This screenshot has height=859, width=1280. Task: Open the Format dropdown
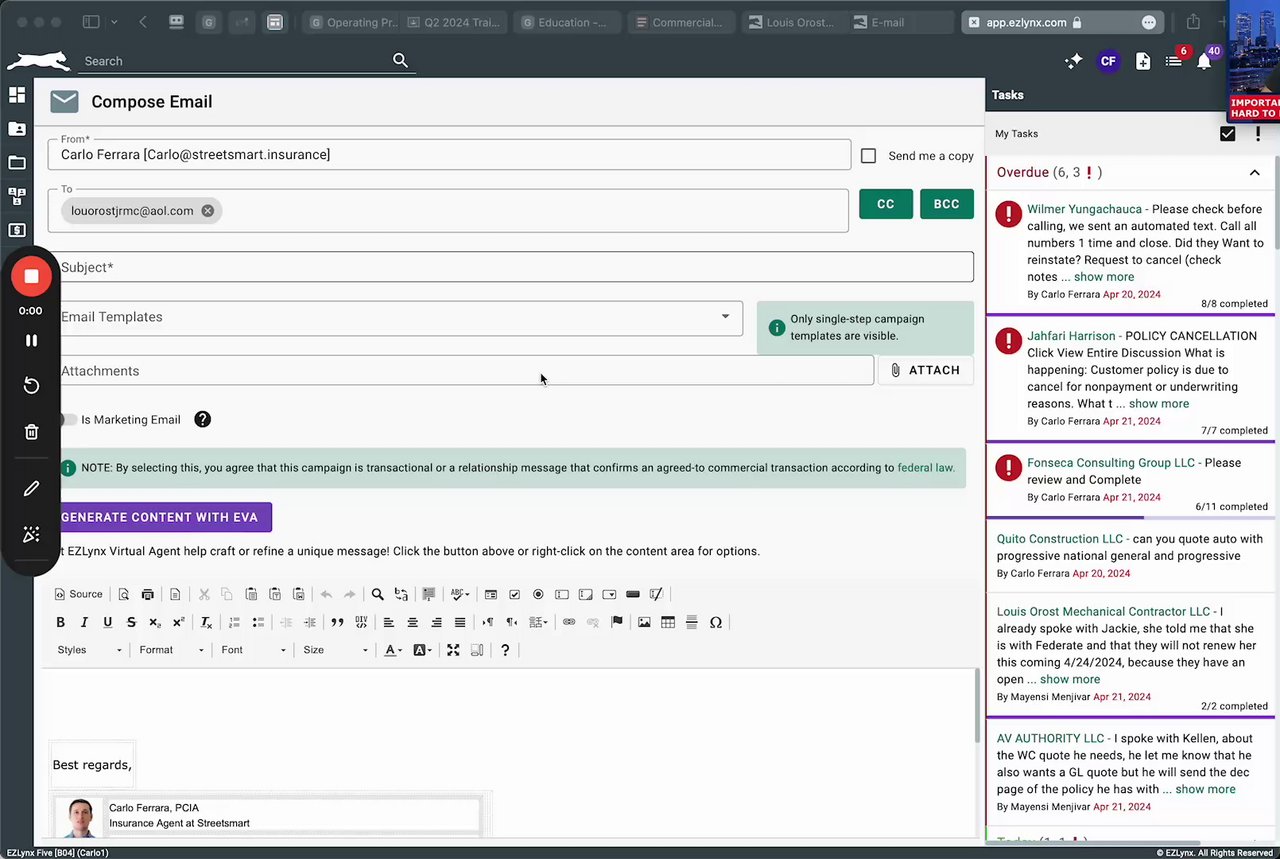coord(172,650)
